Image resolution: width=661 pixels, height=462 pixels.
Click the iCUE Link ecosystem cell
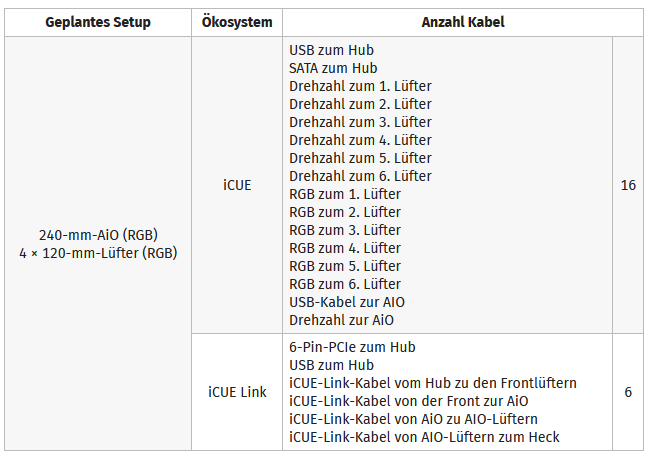click(x=237, y=392)
